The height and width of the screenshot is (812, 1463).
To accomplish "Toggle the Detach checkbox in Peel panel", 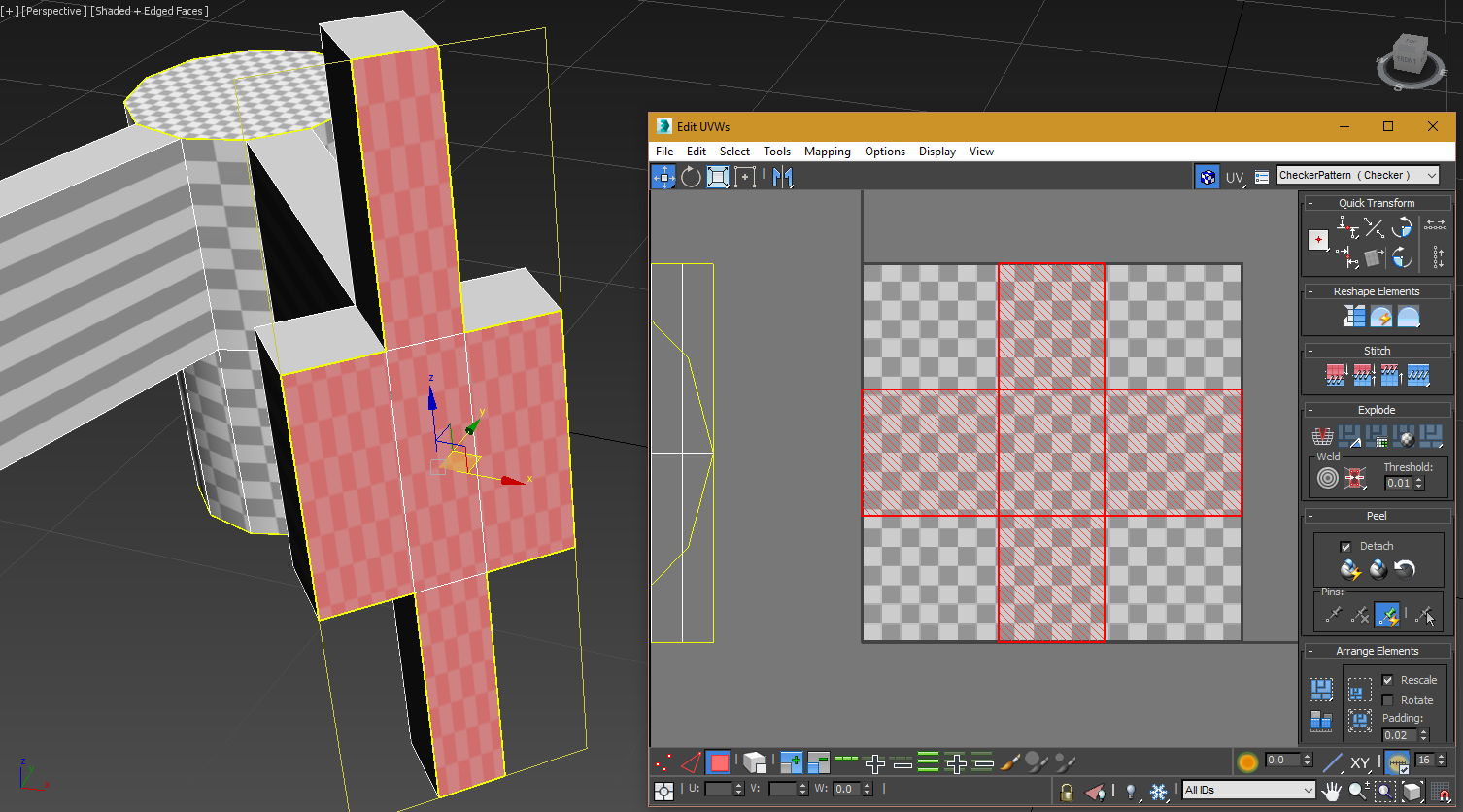I will 1346,545.
